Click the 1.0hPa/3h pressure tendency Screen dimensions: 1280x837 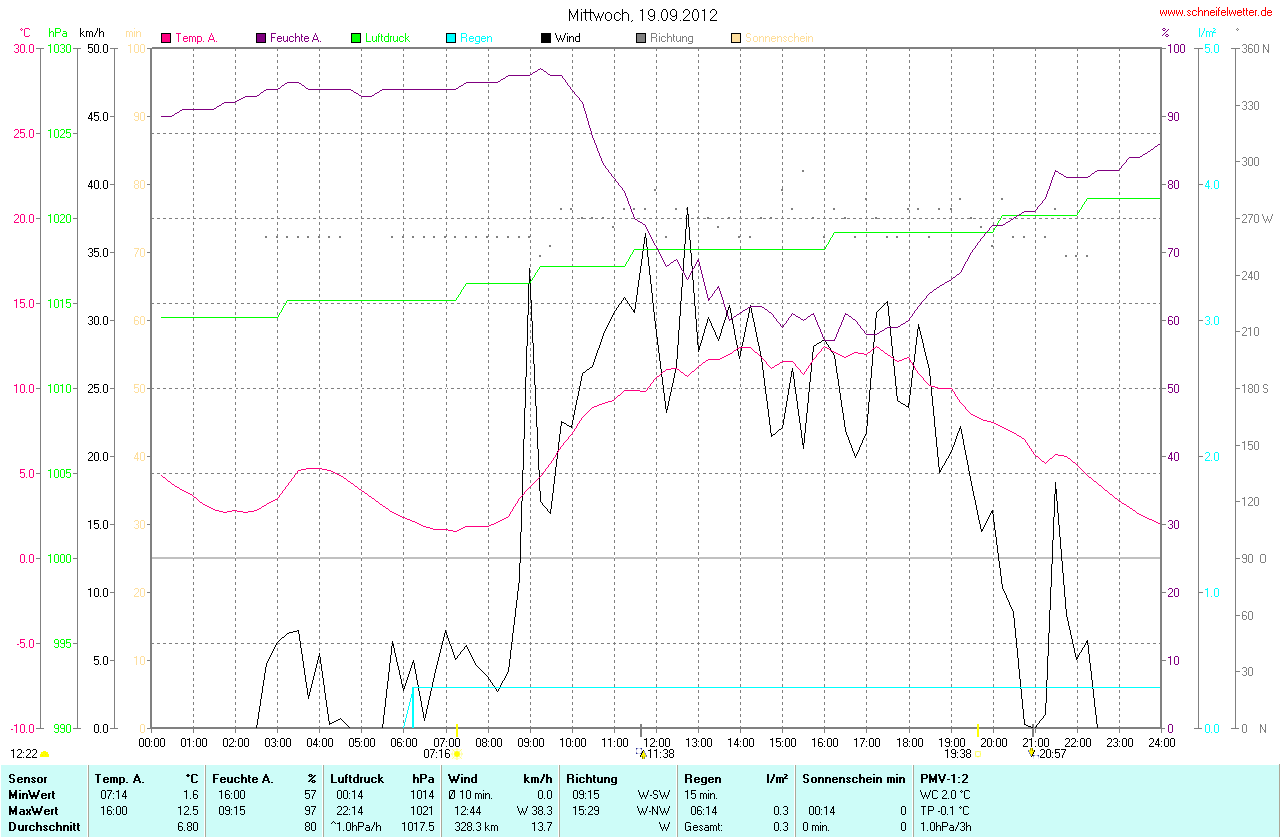tap(947, 827)
